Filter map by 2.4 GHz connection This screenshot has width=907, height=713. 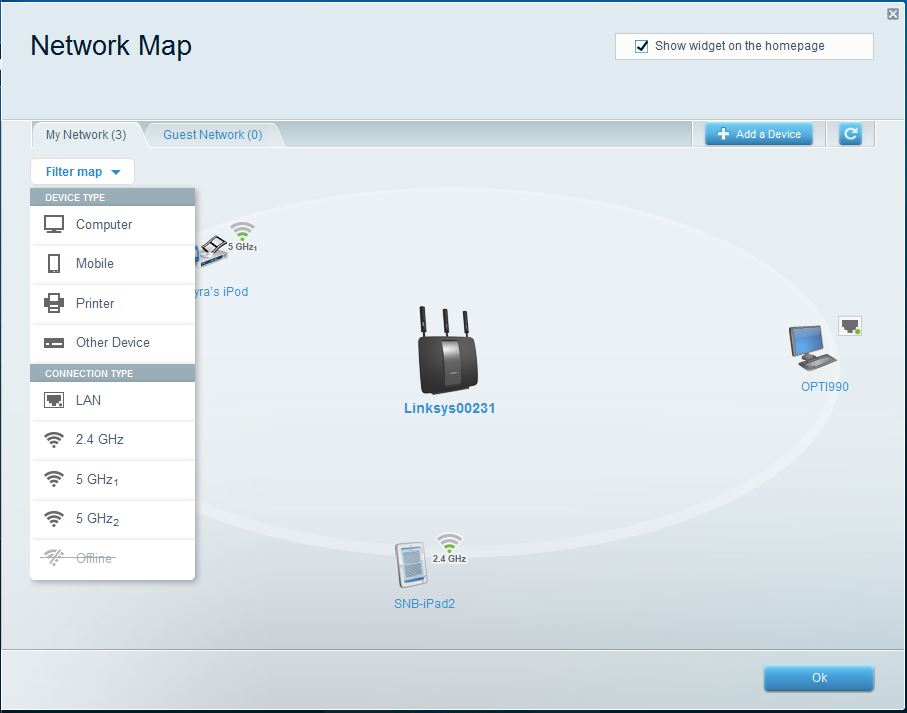tap(112, 440)
